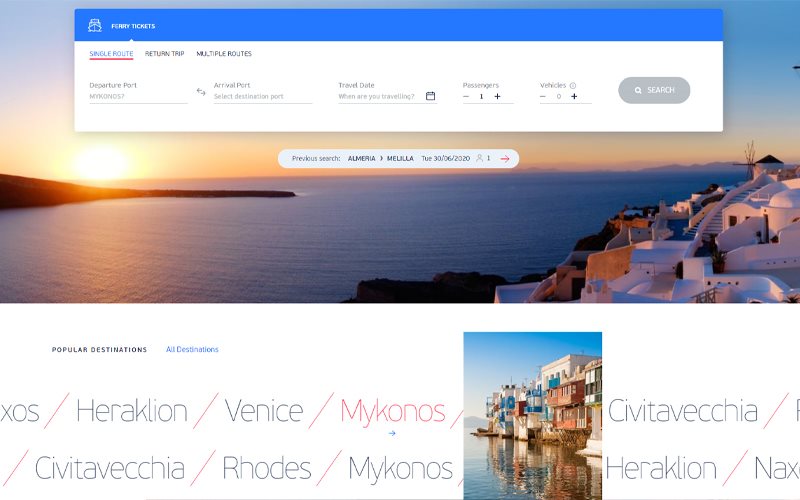Open the travel date calendar icon
The image size is (800, 500).
pos(430,96)
